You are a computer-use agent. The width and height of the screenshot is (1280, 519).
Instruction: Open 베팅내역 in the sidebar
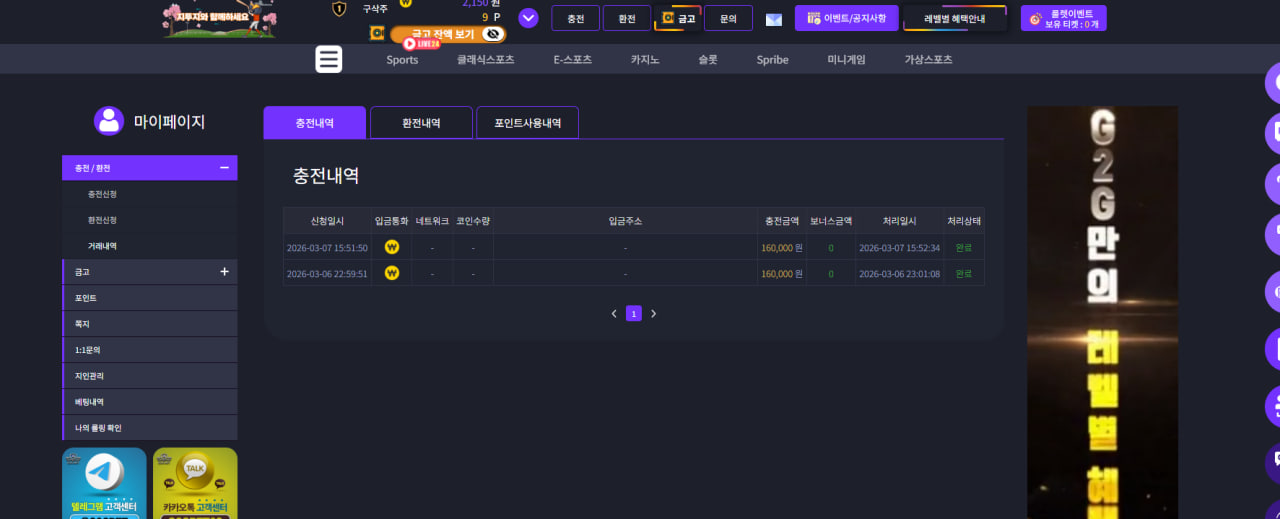pyautogui.click(x=150, y=402)
